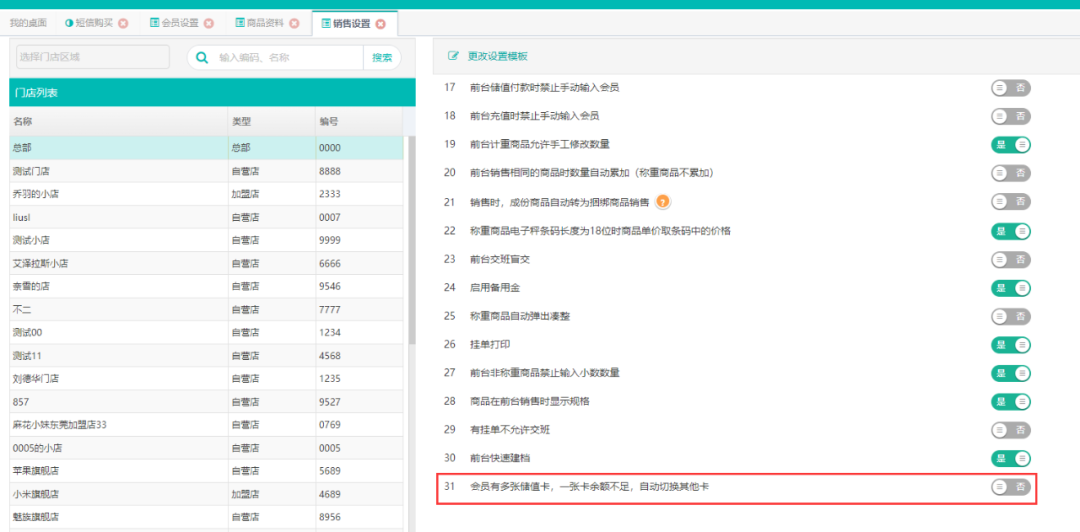Disable setting 19 manual quantity edit toggle
The height and width of the screenshot is (532, 1080).
pos(1010,145)
